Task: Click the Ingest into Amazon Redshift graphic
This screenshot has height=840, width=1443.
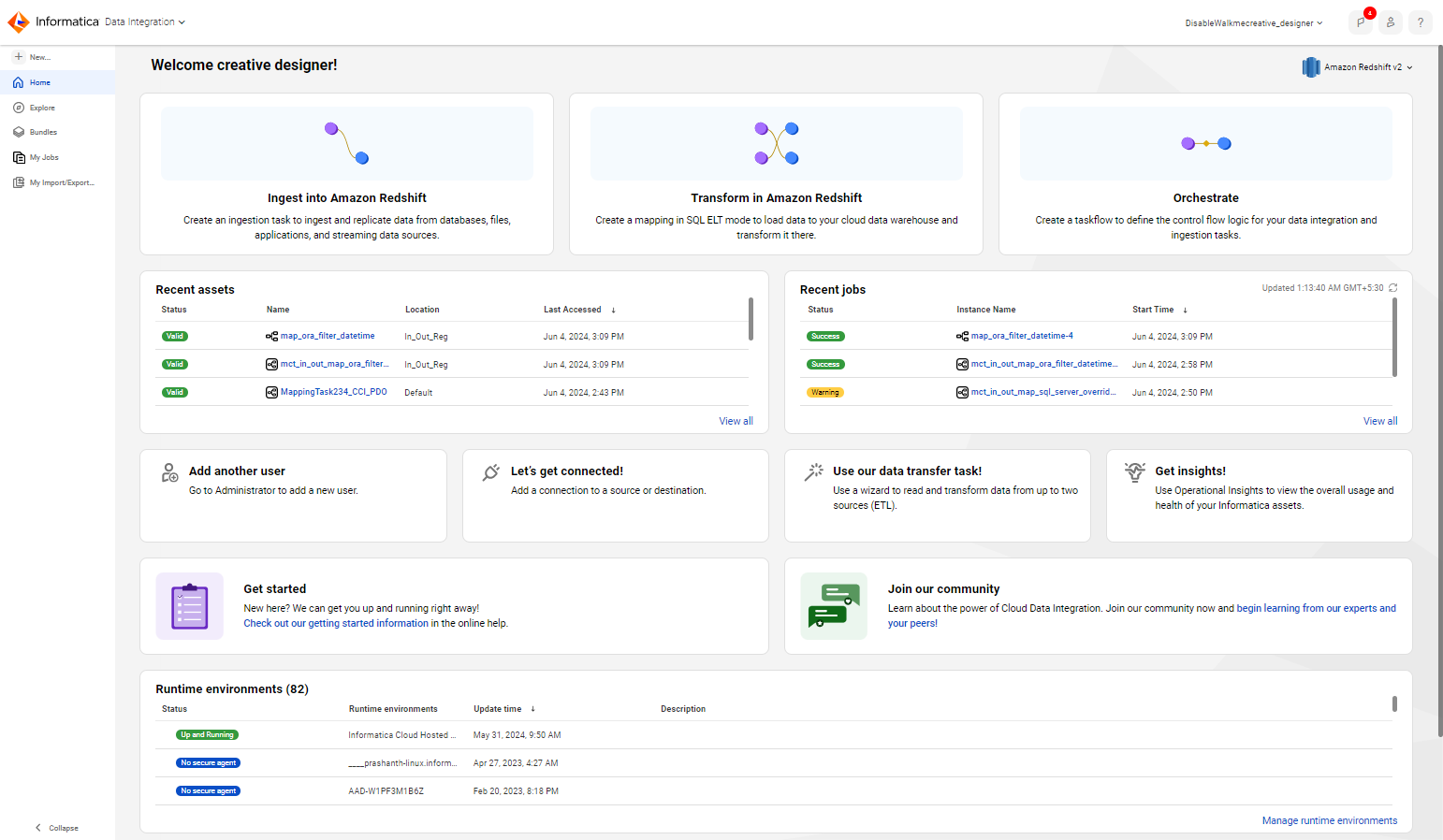Action: coord(347,143)
